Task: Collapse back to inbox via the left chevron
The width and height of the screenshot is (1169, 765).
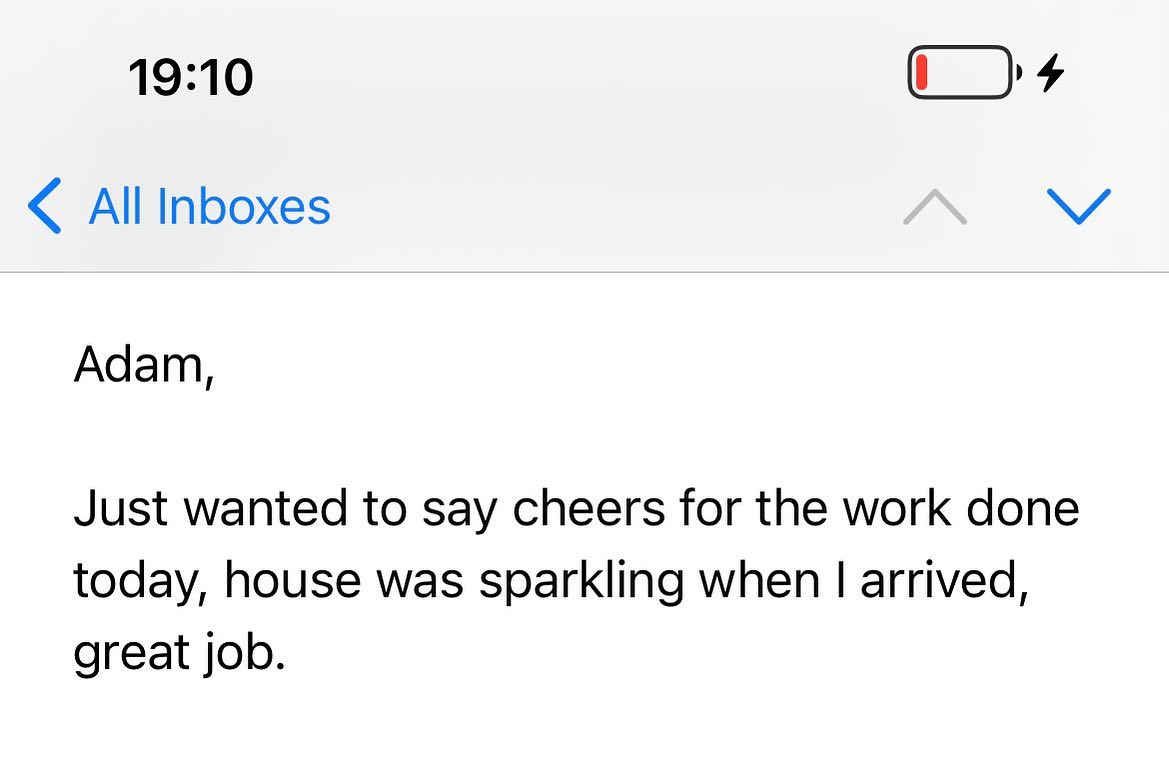Action: [x=42, y=206]
